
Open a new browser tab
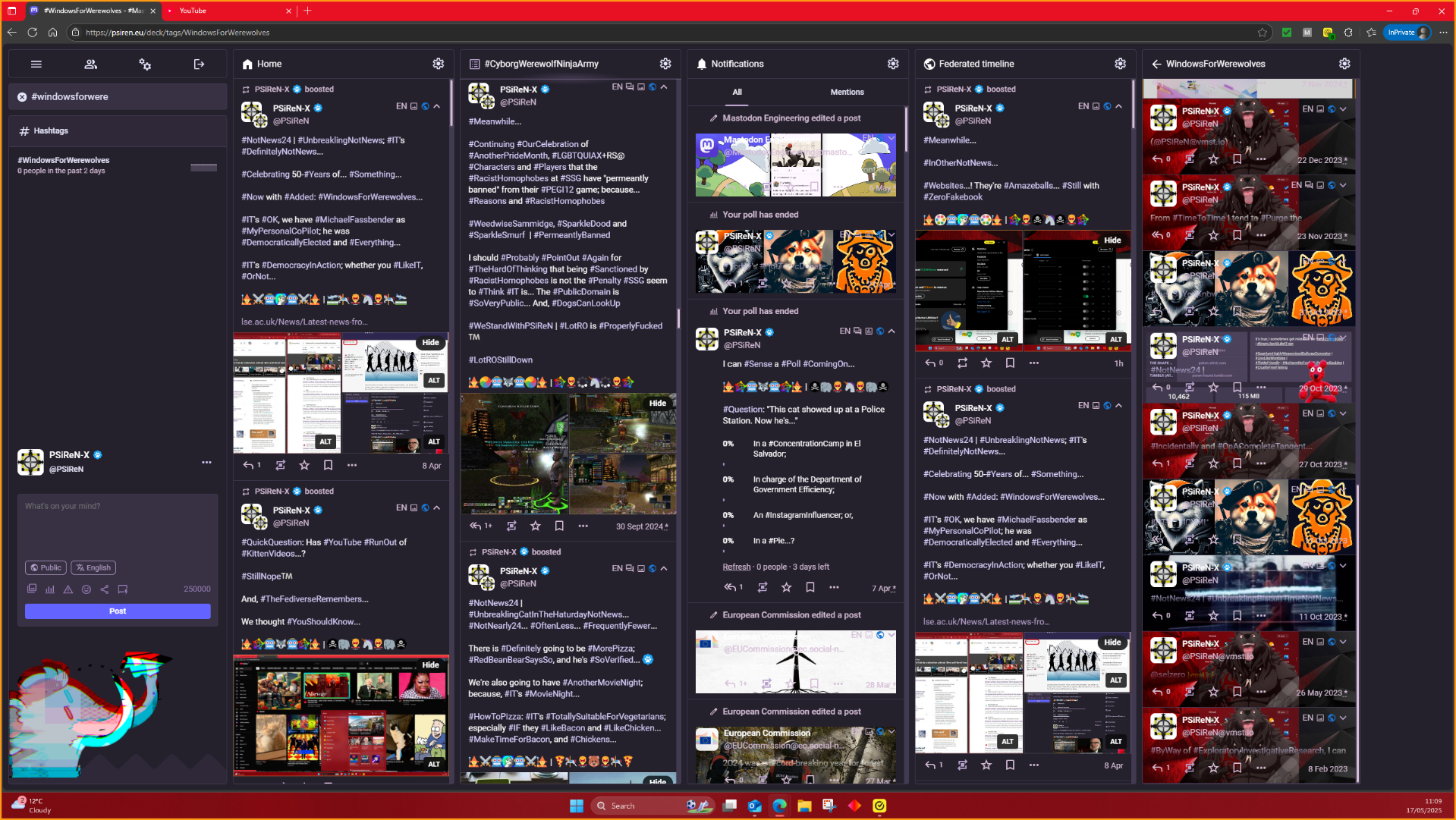tap(307, 11)
